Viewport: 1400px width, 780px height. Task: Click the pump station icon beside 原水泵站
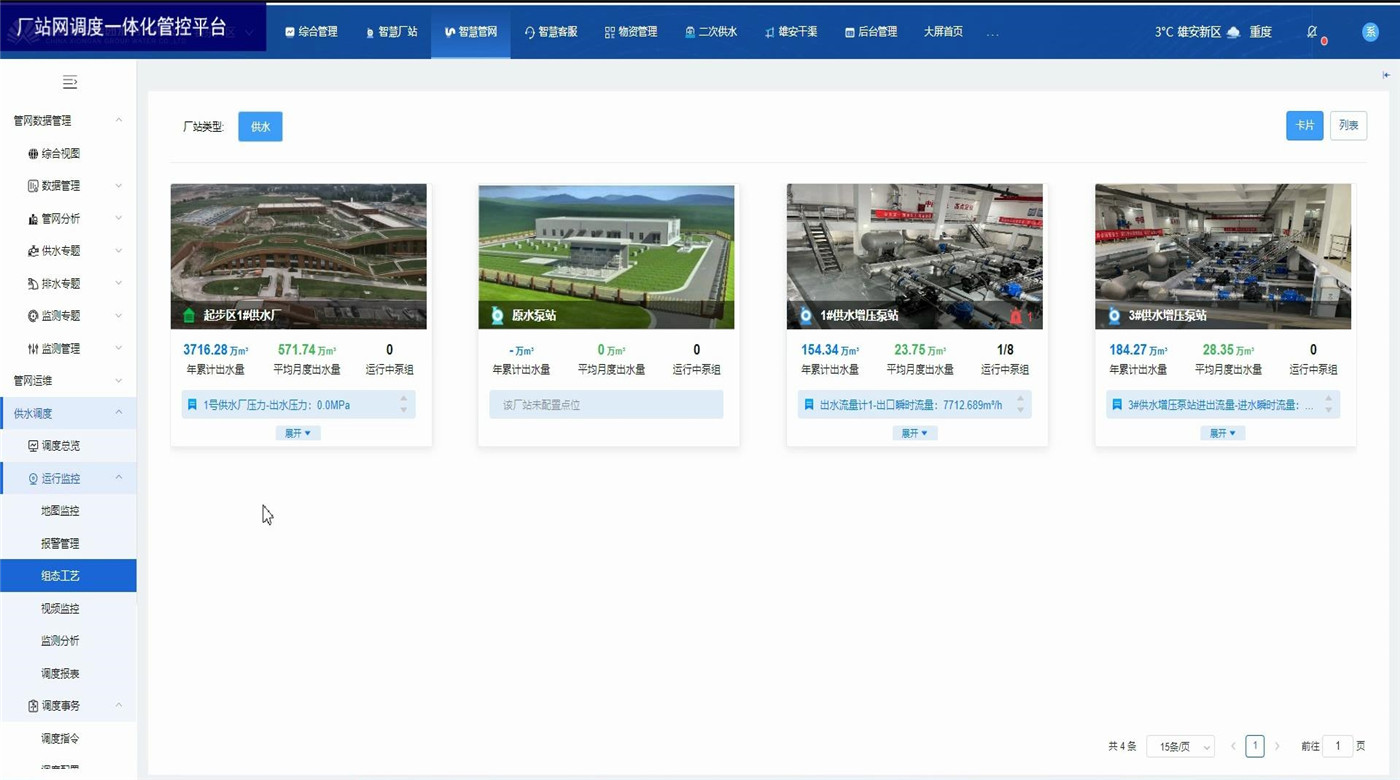click(497, 316)
